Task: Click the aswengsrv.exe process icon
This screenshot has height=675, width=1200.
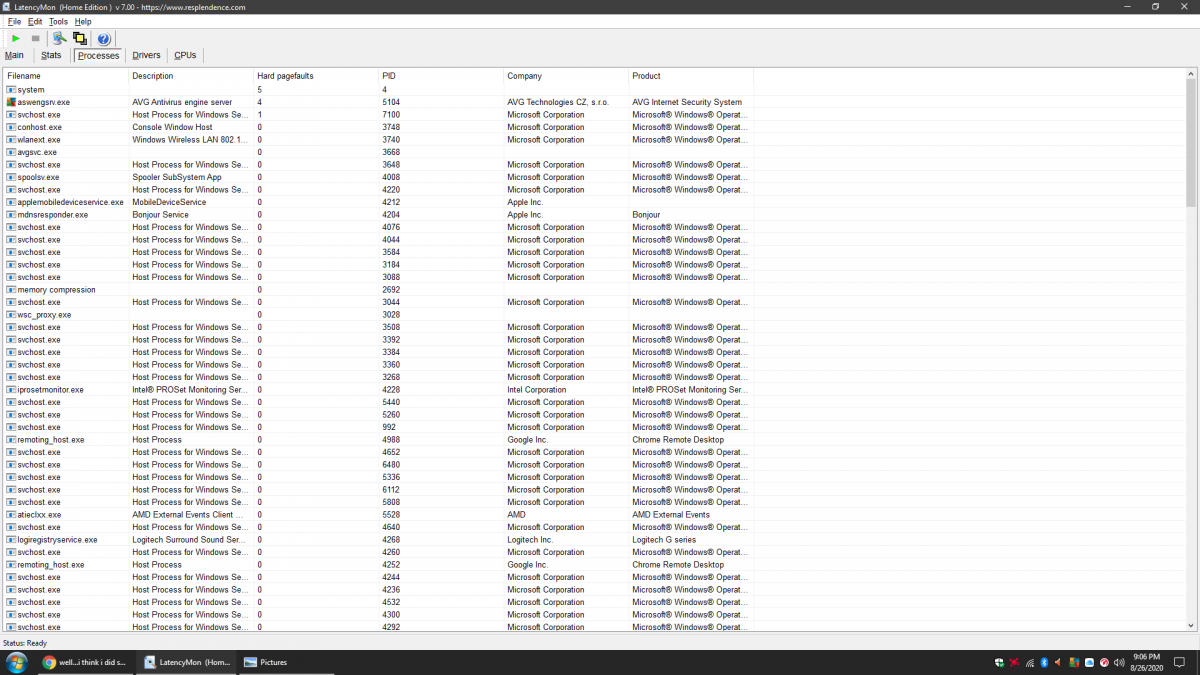Action: click(x=11, y=102)
